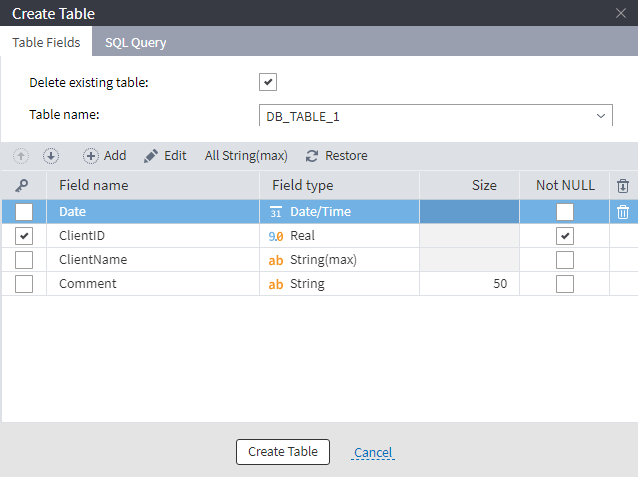The width and height of the screenshot is (638, 477).
Task: Uncheck the ClientID primary key checkbox
Action: (x=24, y=236)
